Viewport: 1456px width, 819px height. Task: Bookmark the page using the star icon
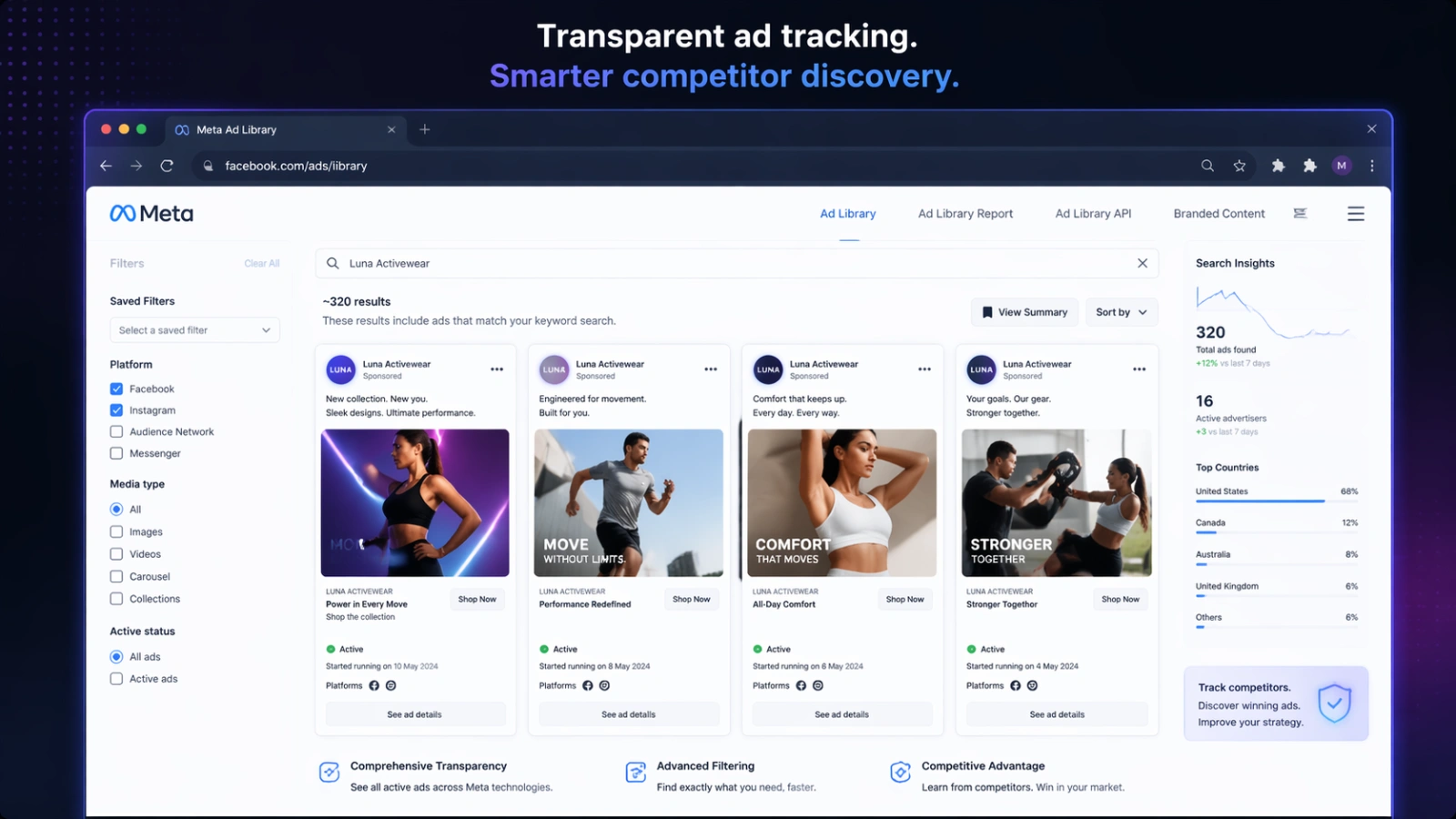pos(1239,166)
